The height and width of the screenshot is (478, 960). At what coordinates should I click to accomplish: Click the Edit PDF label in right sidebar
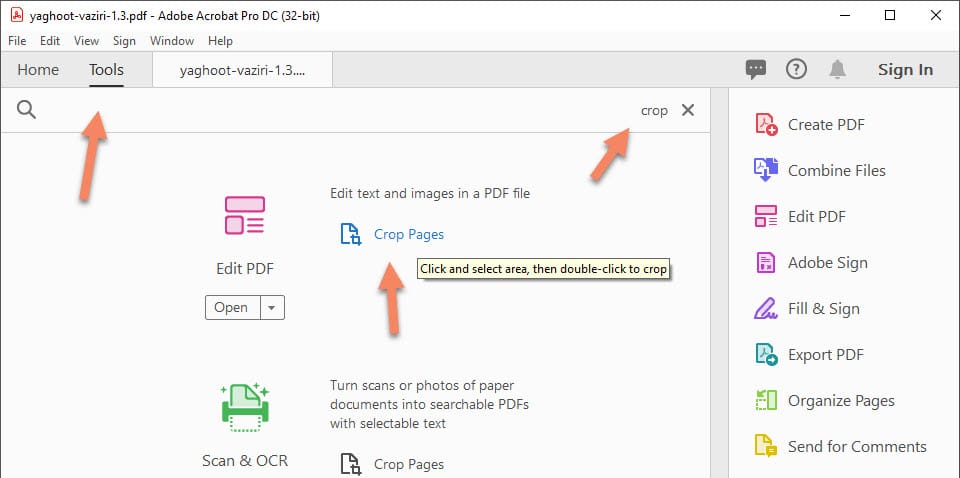click(x=817, y=216)
